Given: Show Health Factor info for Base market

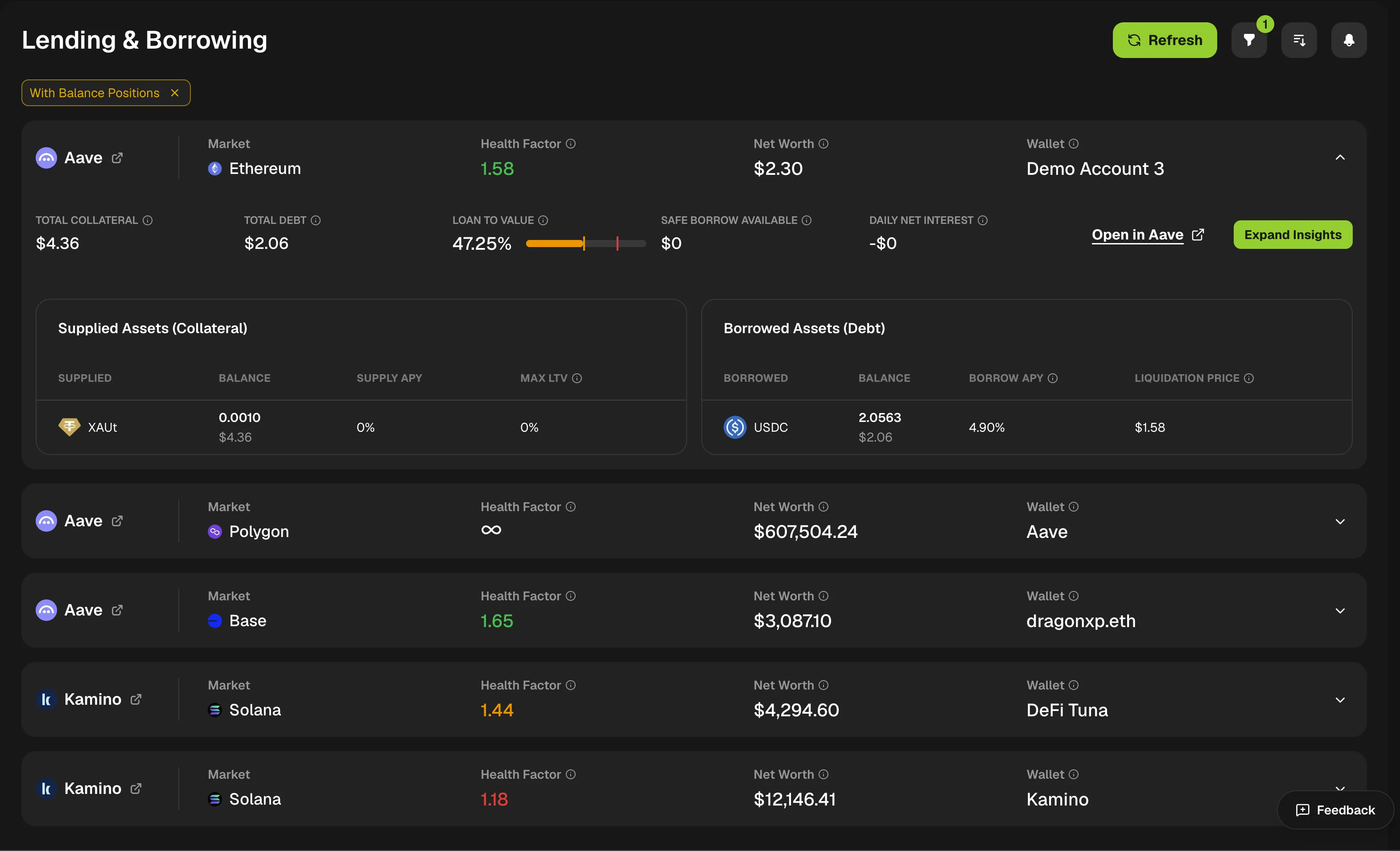Looking at the screenshot, I should coord(571,596).
